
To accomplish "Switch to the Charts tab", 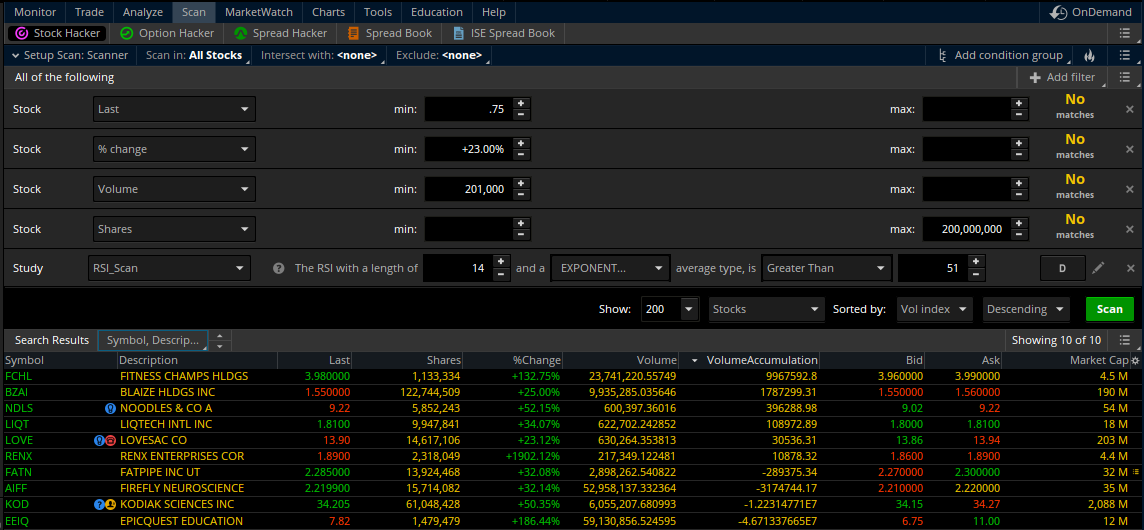I will pos(328,12).
